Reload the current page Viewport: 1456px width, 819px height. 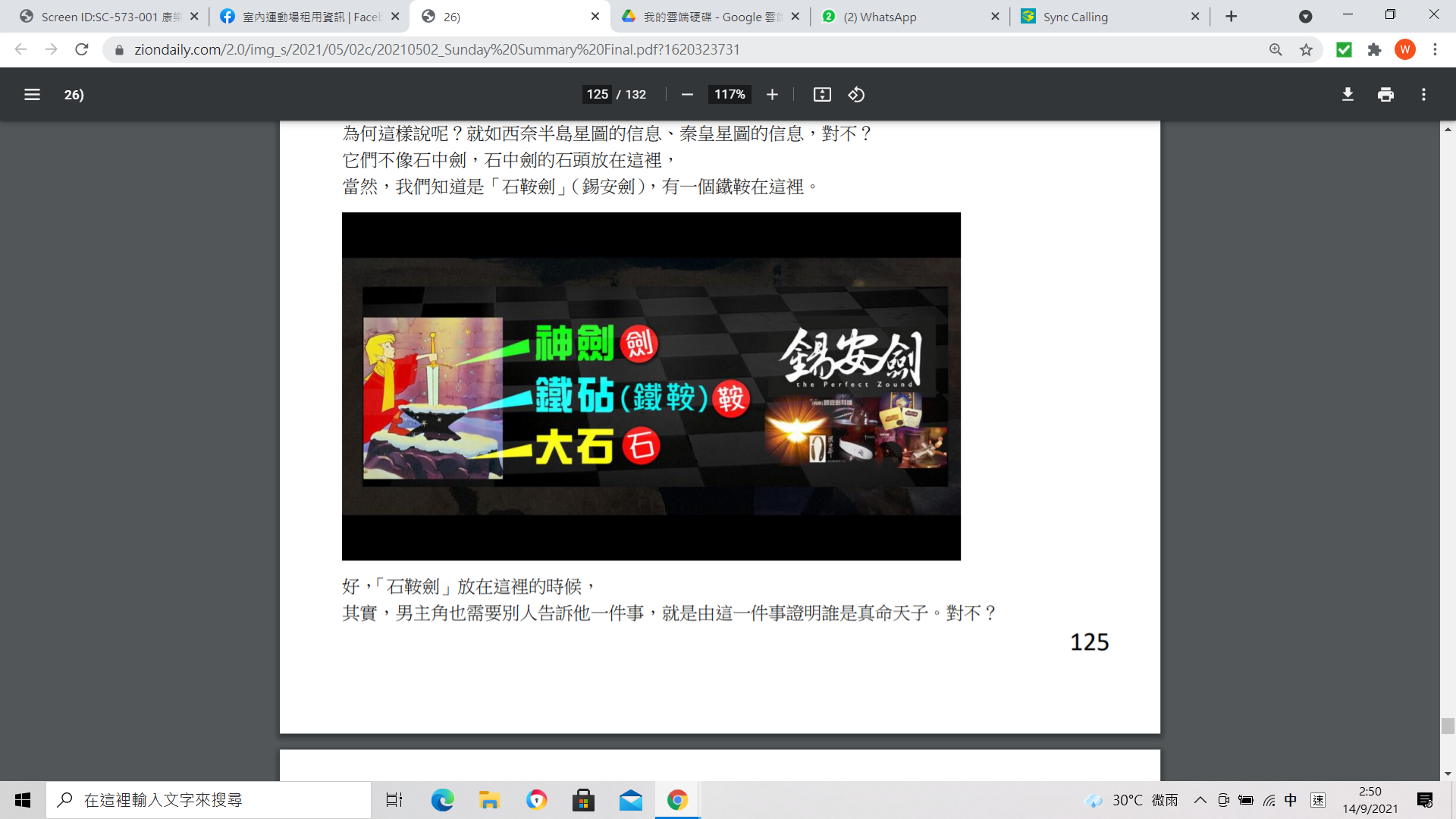(82, 49)
